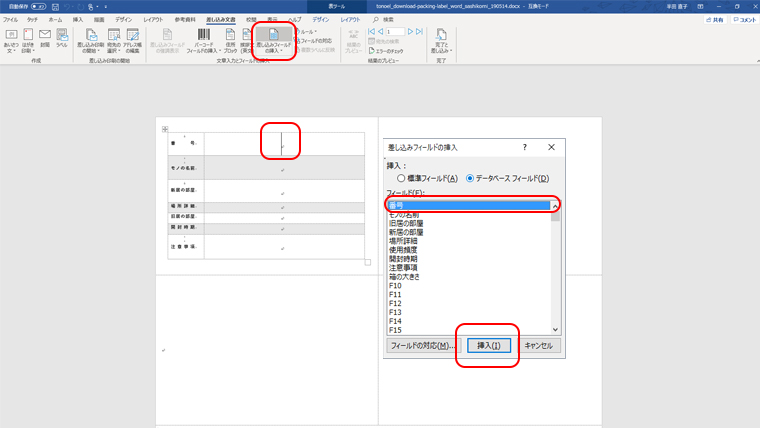Select the データベースフィールド radio button
The width and height of the screenshot is (760, 428).
471,178
